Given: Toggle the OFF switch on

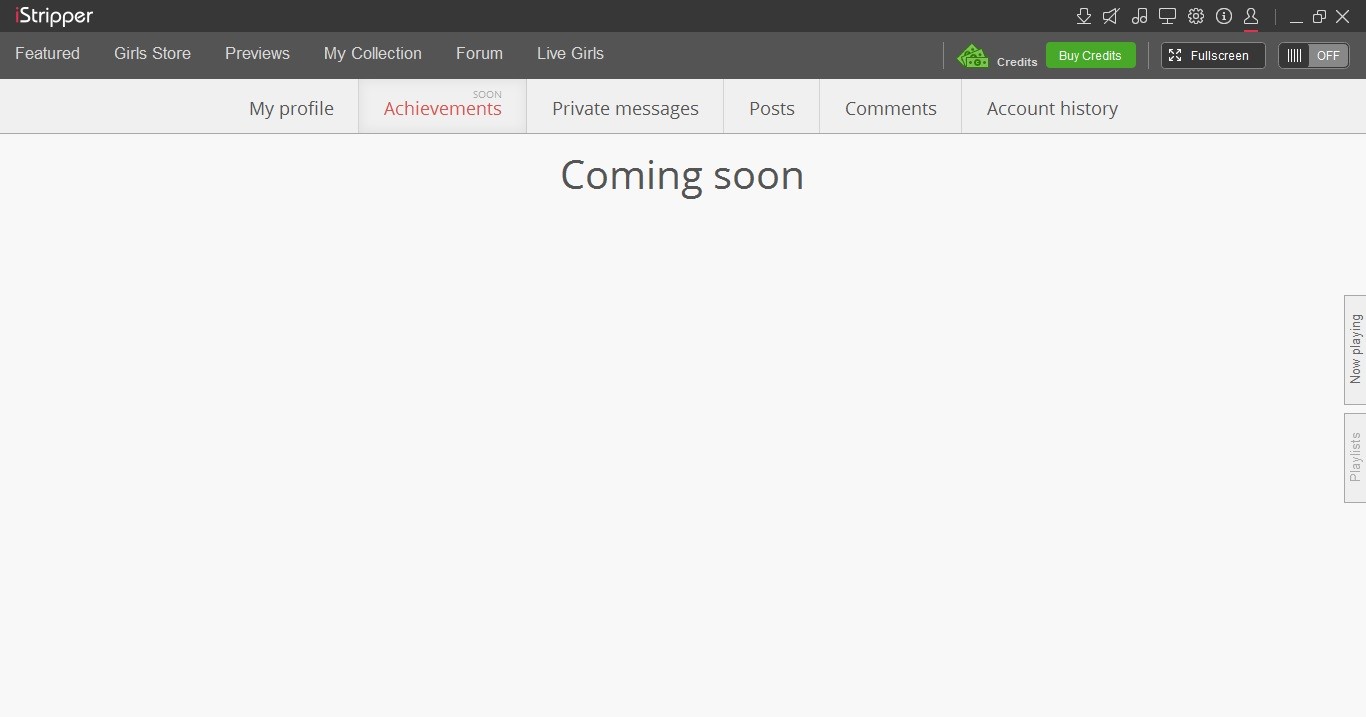Looking at the screenshot, I should coord(1313,56).
